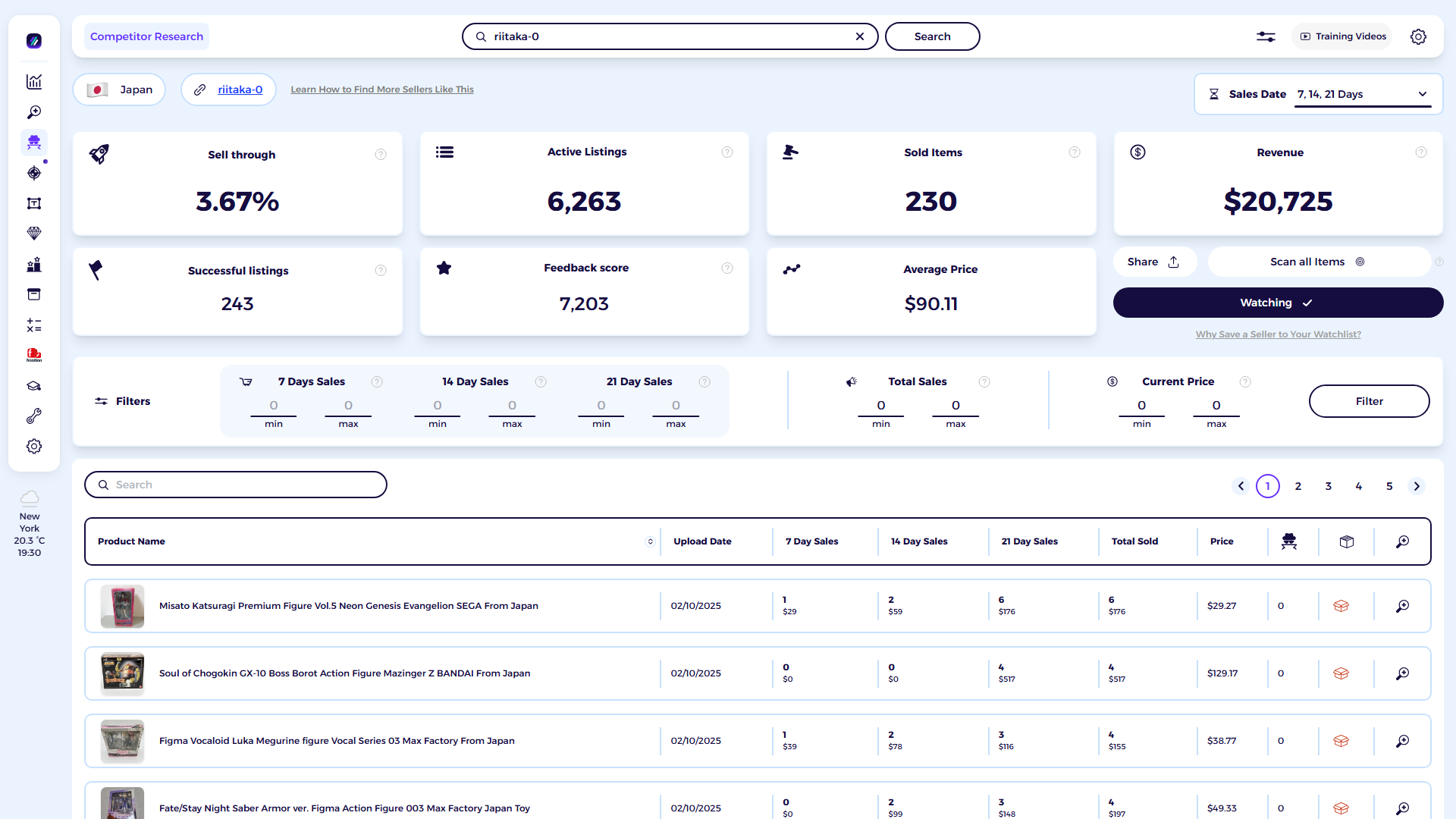Click the Japan country selector
The height and width of the screenshot is (819, 1456).
pyautogui.click(x=119, y=89)
